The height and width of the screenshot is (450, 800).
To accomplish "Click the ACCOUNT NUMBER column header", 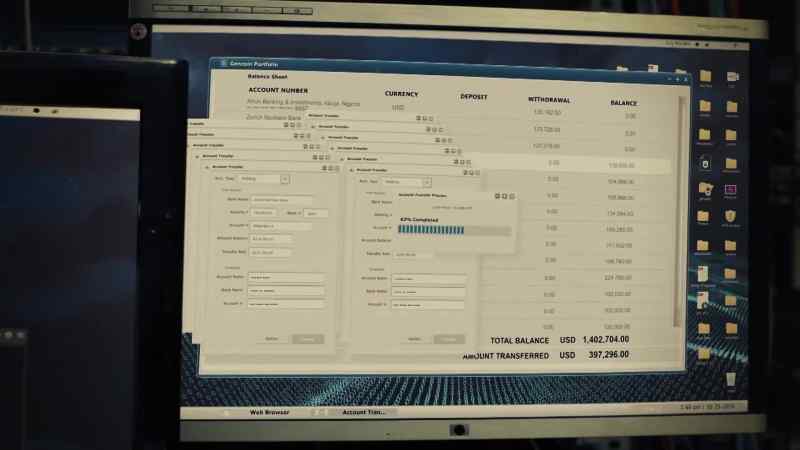I will click(x=278, y=90).
